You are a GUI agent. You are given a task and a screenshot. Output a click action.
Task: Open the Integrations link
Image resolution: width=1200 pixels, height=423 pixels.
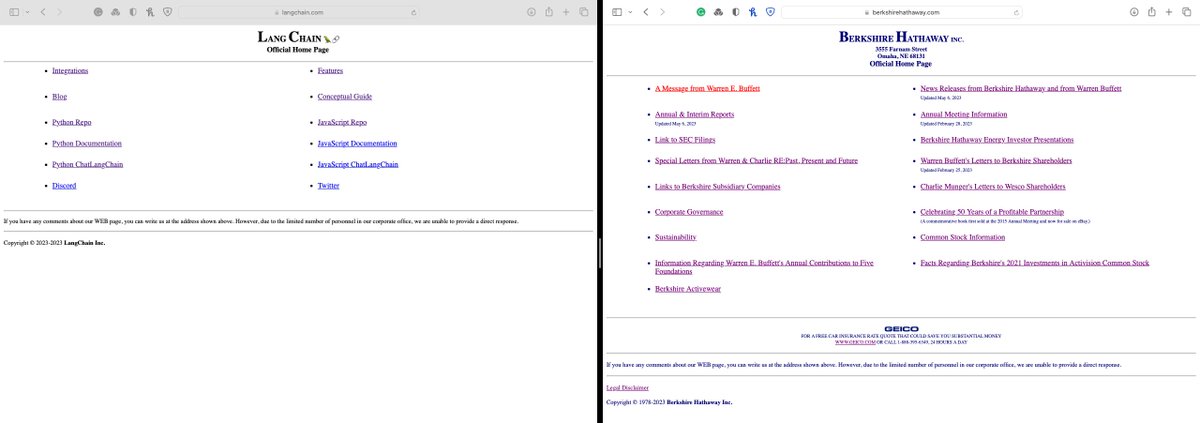(70, 71)
